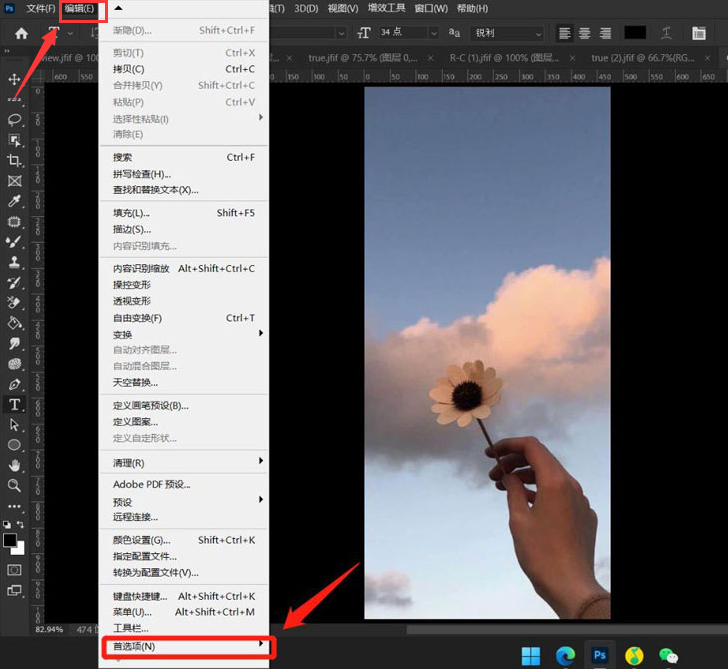
Task: Select the Eyedropper tool
Action: 15,202
